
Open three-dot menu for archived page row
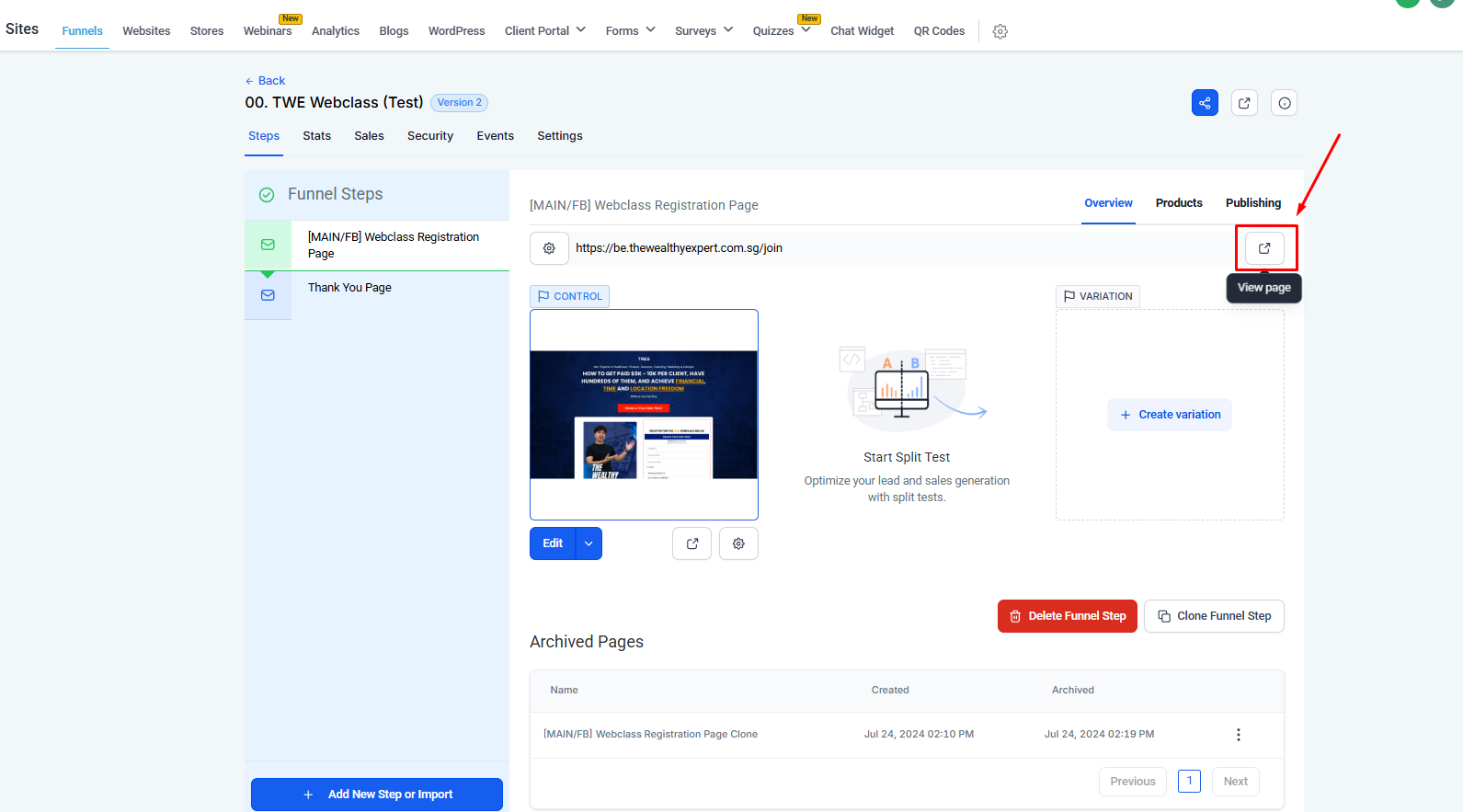click(x=1239, y=735)
